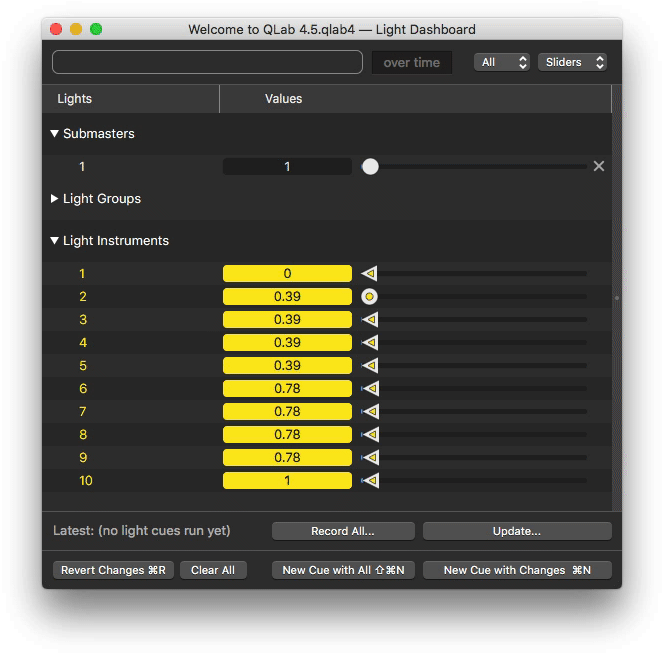Click instrument 10 value field showing 1
The height and width of the screenshot is (654, 670).
(287, 481)
